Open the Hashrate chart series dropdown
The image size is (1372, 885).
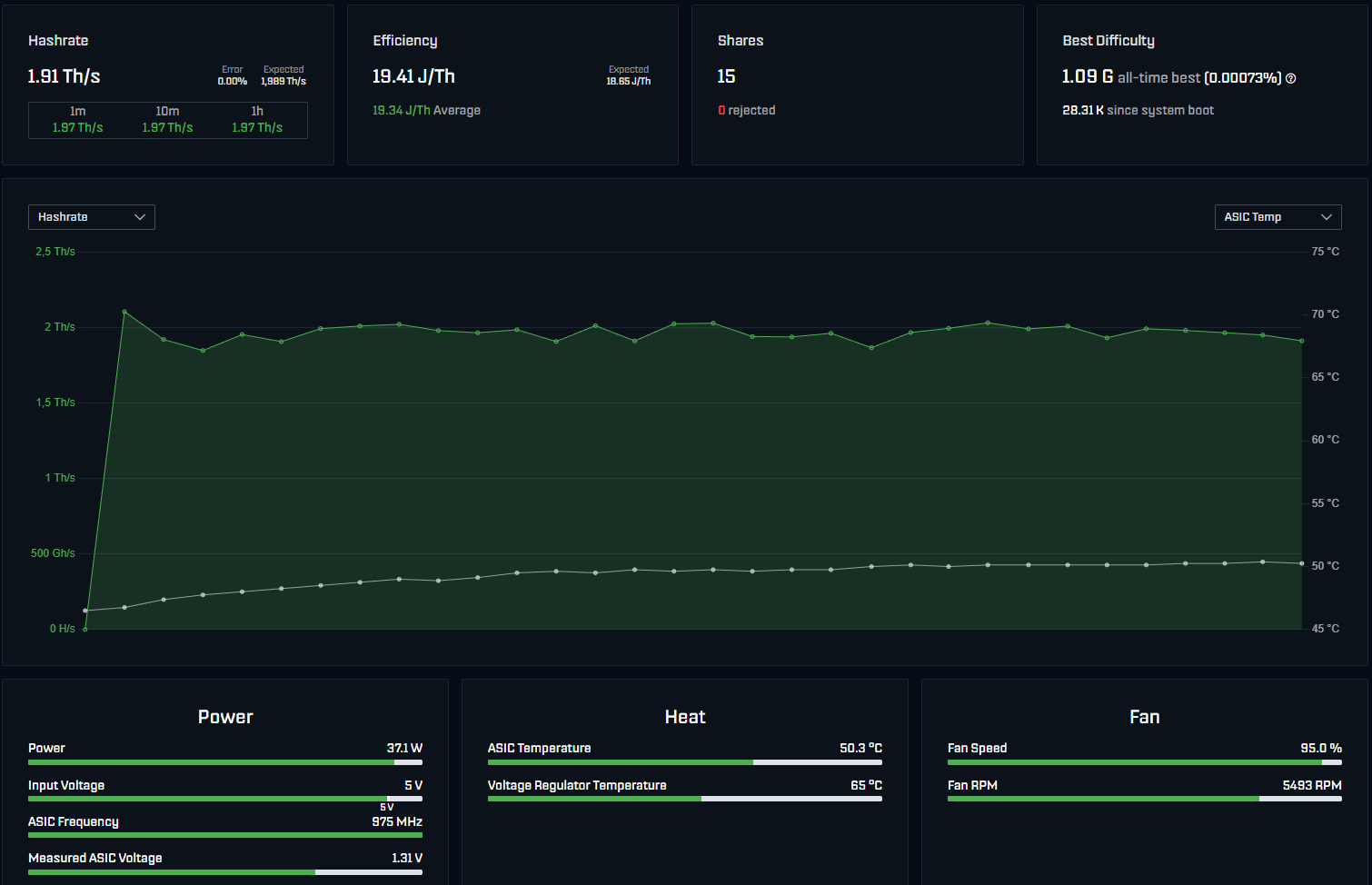pyautogui.click(x=91, y=217)
